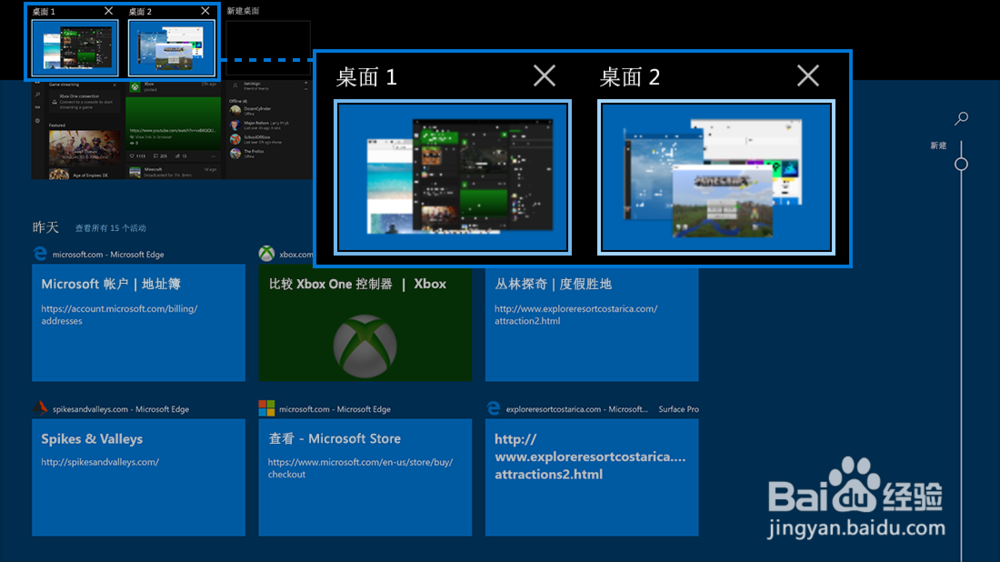Open settings gear in Xbox app window sidebar
1000x562 pixels.
[x=38, y=121]
